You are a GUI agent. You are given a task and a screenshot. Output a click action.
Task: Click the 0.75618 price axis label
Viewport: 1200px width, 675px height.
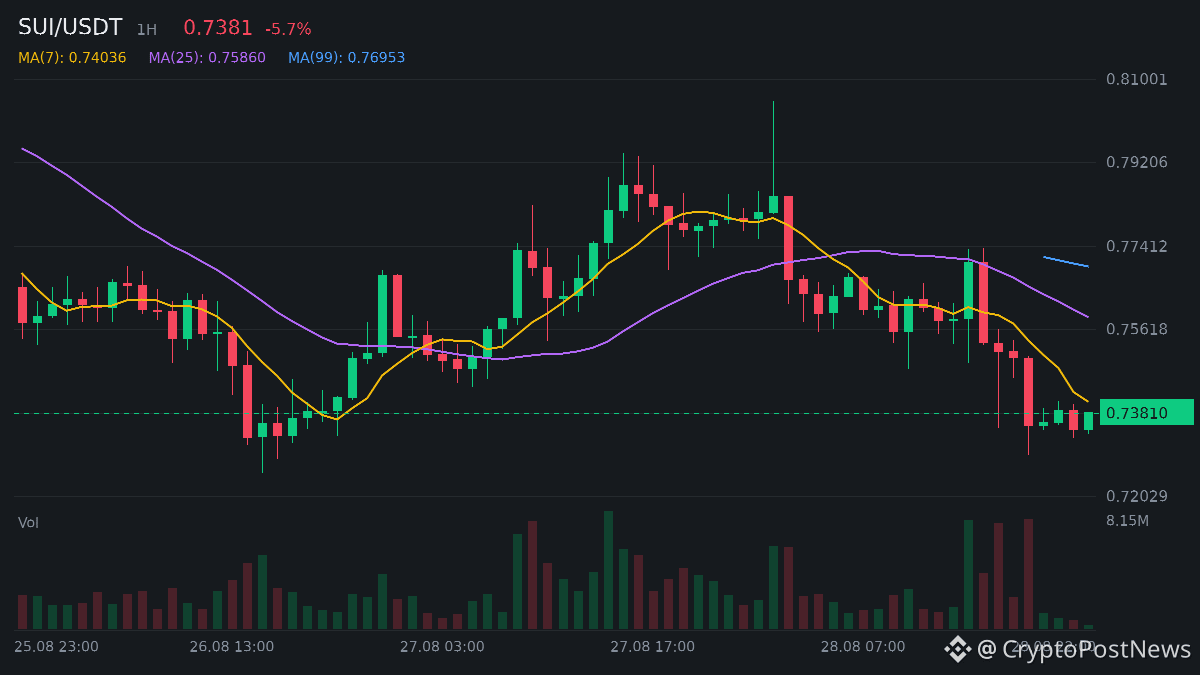pyautogui.click(x=1137, y=329)
